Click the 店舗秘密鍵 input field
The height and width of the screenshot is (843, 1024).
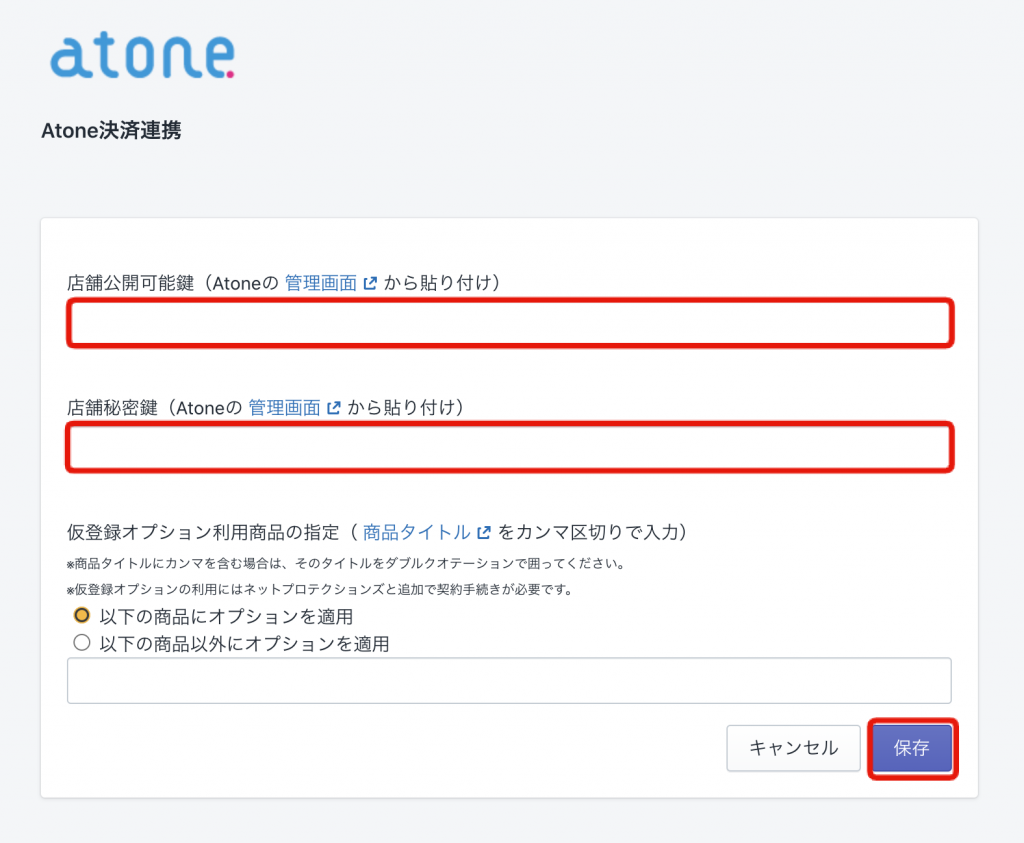(x=510, y=447)
